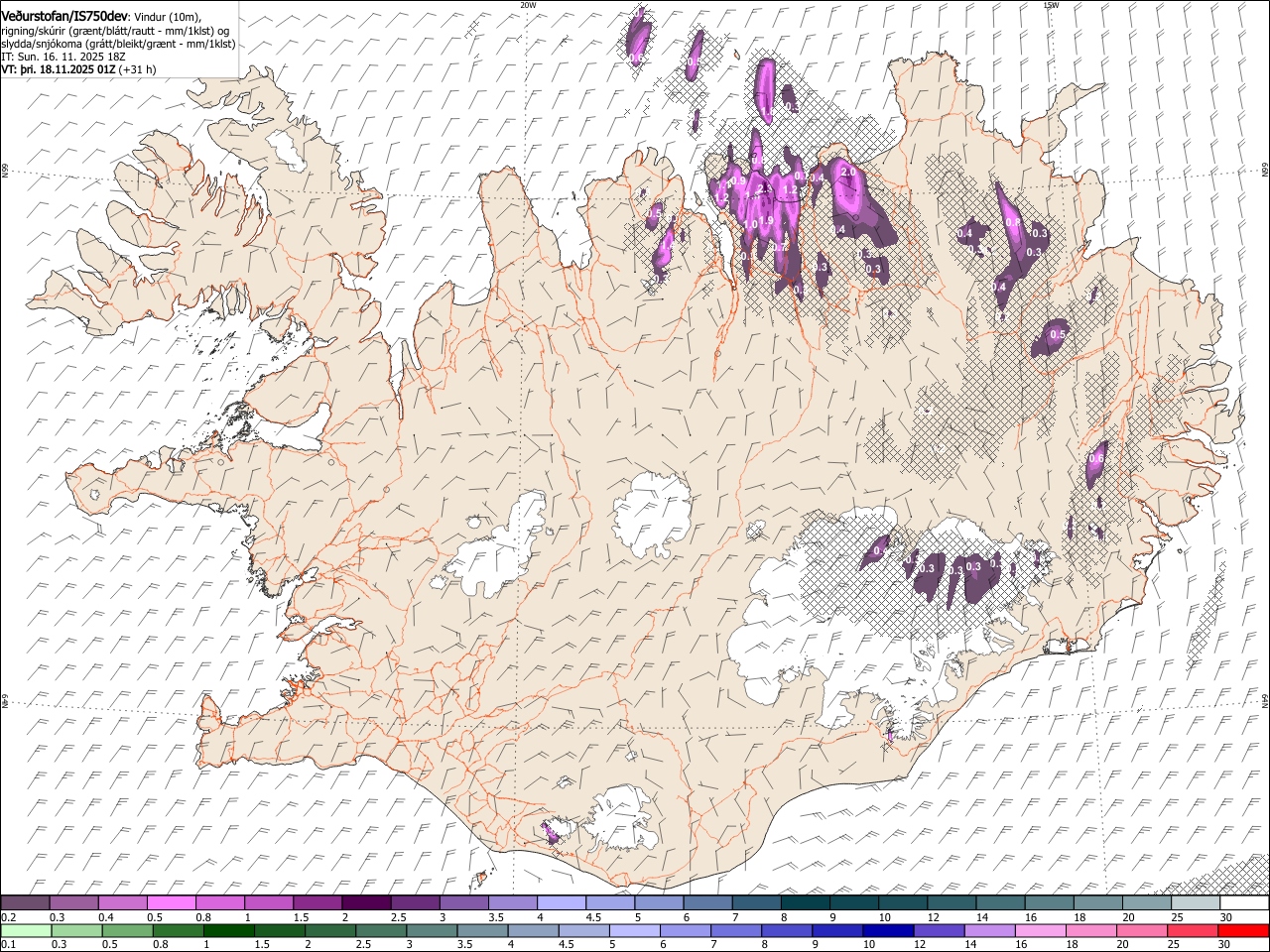Image resolution: width=1270 pixels, height=952 pixels.
Task: Click the "Veðurstofan/IS750dev" title text
Action: point(64,17)
